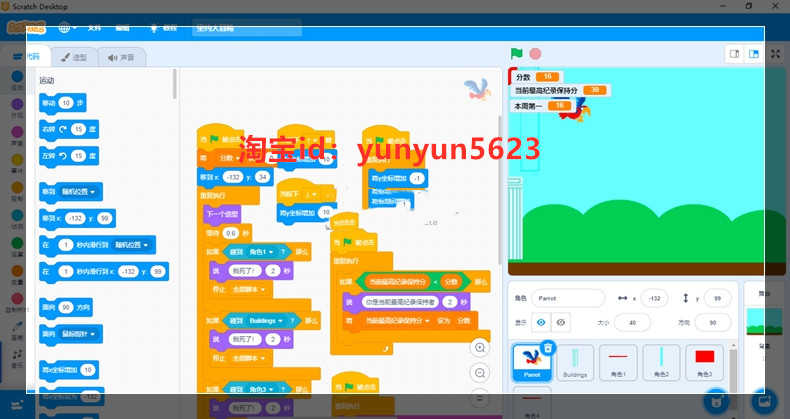Viewport: 790px width, 419px height.
Task: Click the sprite x position field
Action: (654, 298)
